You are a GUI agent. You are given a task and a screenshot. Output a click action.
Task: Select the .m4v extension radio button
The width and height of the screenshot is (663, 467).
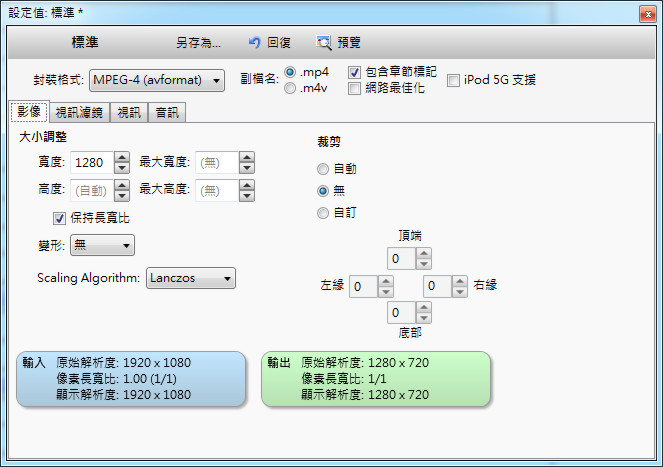(x=290, y=88)
